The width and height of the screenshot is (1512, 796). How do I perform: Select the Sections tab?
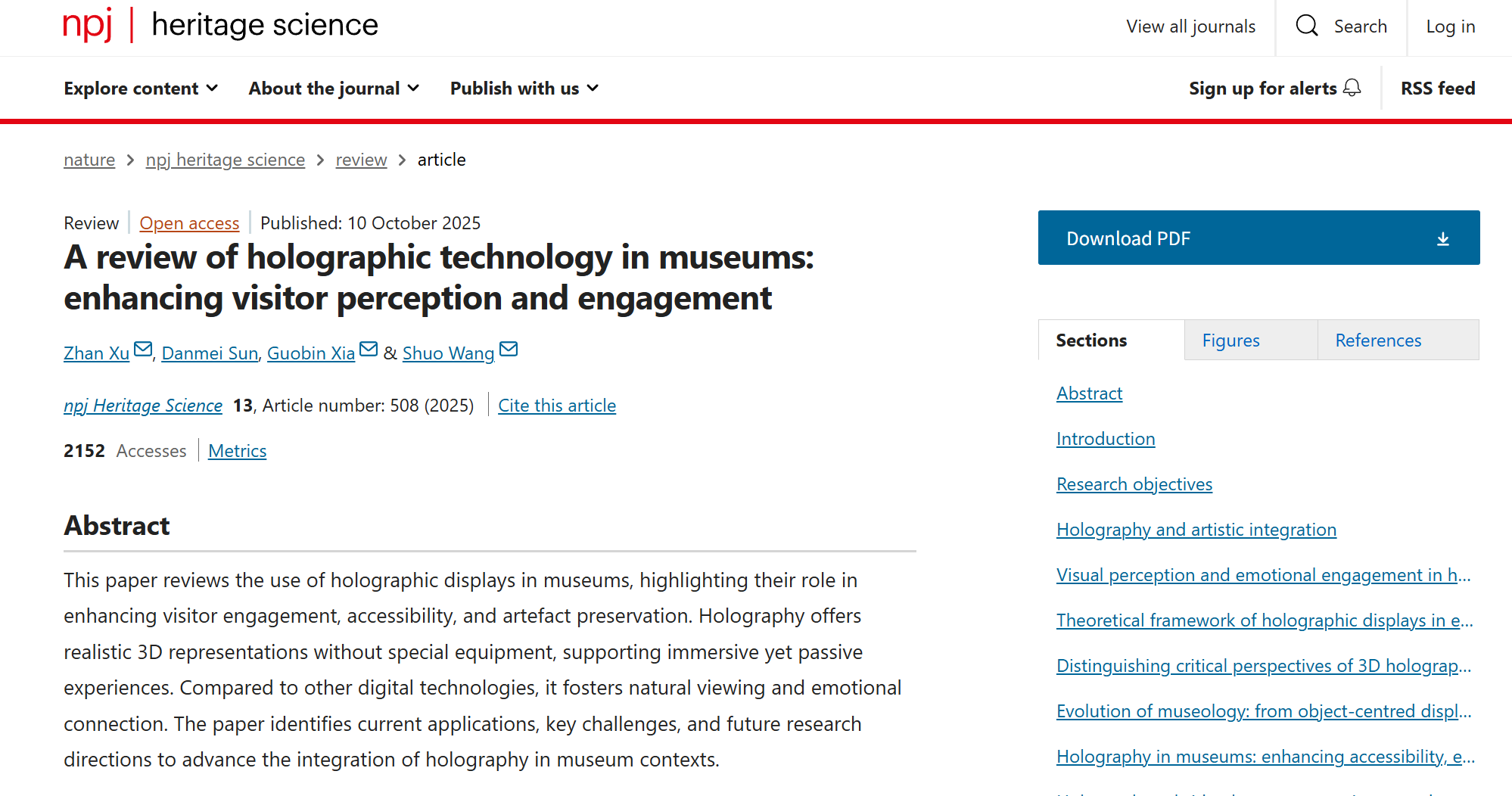click(x=1090, y=340)
